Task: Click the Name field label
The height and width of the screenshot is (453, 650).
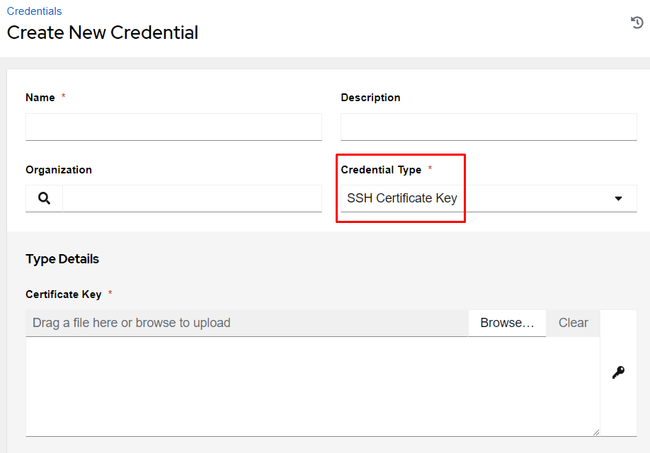Action: (x=40, y=97)
